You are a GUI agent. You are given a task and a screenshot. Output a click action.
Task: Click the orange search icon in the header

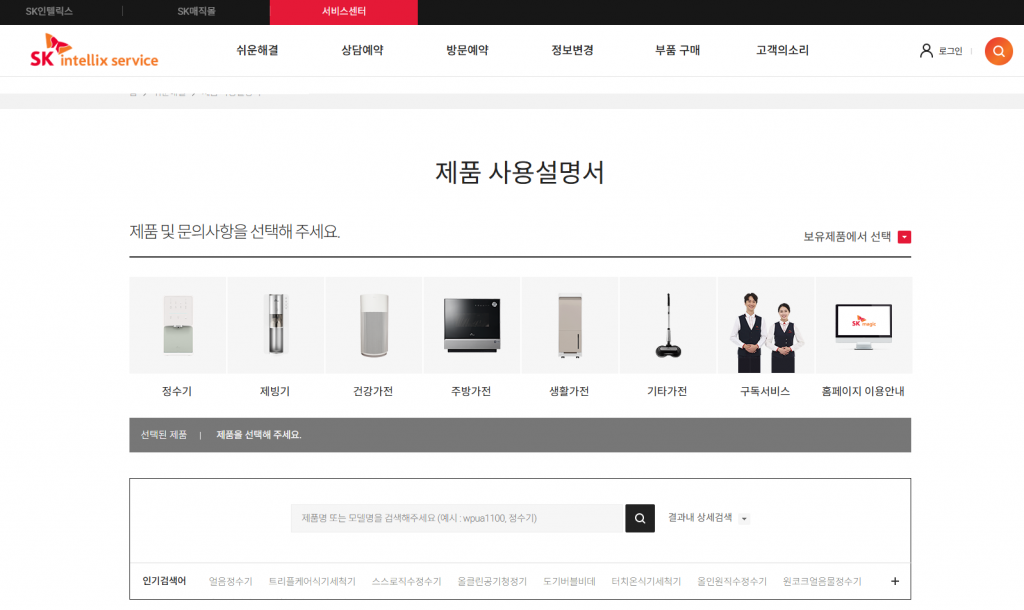[x=998, y=51]
